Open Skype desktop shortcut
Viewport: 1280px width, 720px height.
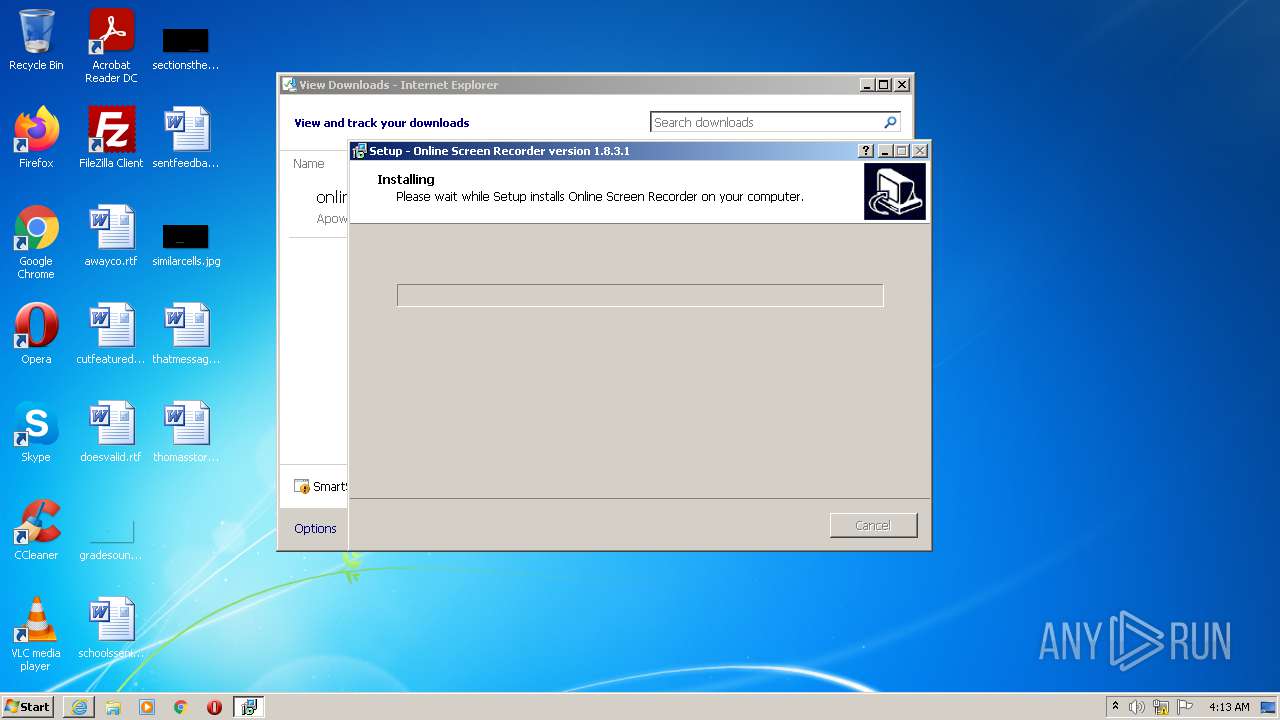click(x=36, y=432)
